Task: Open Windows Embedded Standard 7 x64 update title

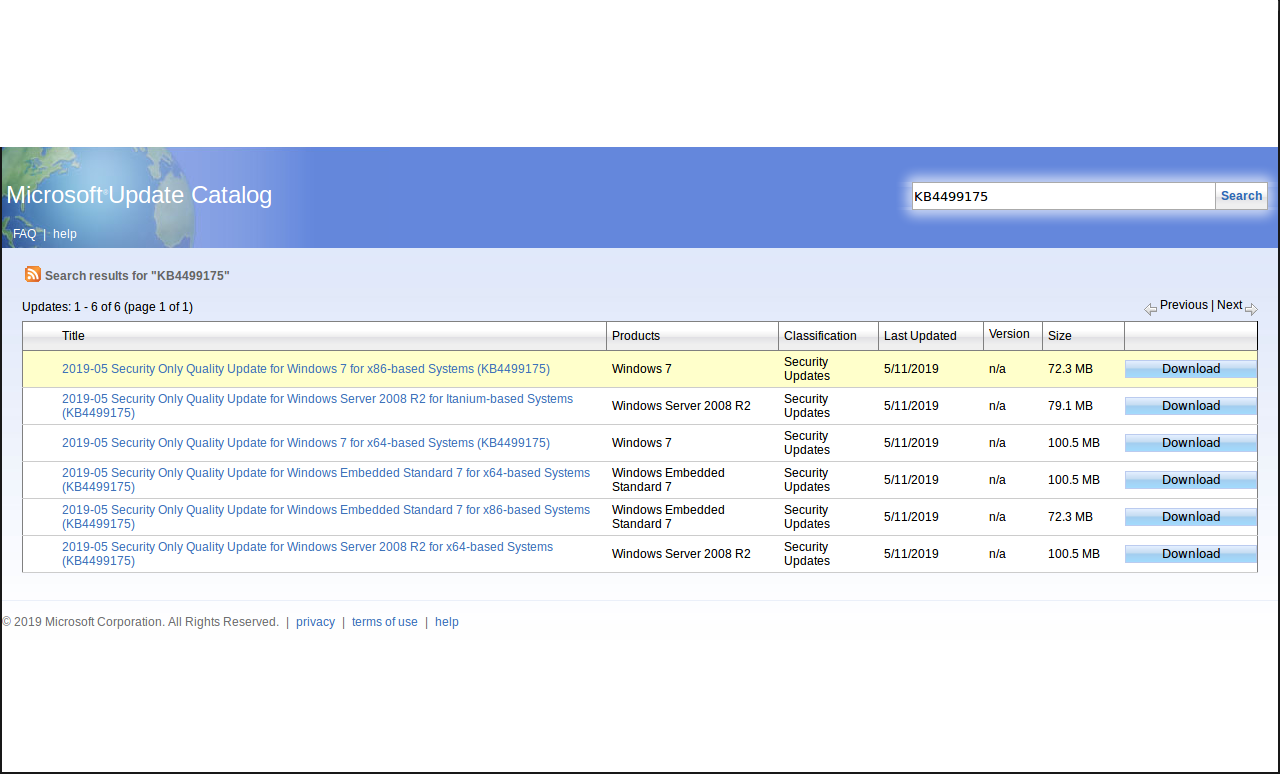Action: [x=325, y=473]
